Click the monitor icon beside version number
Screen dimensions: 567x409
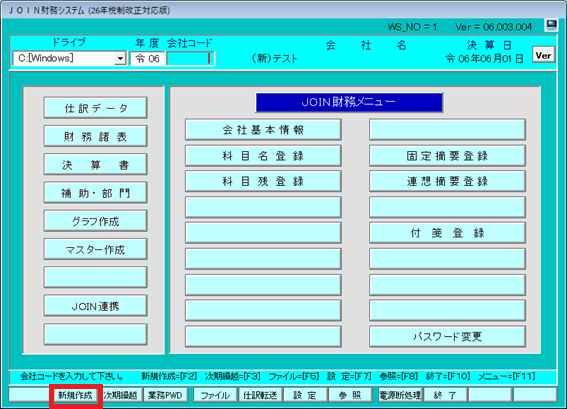tap(551, 25)
